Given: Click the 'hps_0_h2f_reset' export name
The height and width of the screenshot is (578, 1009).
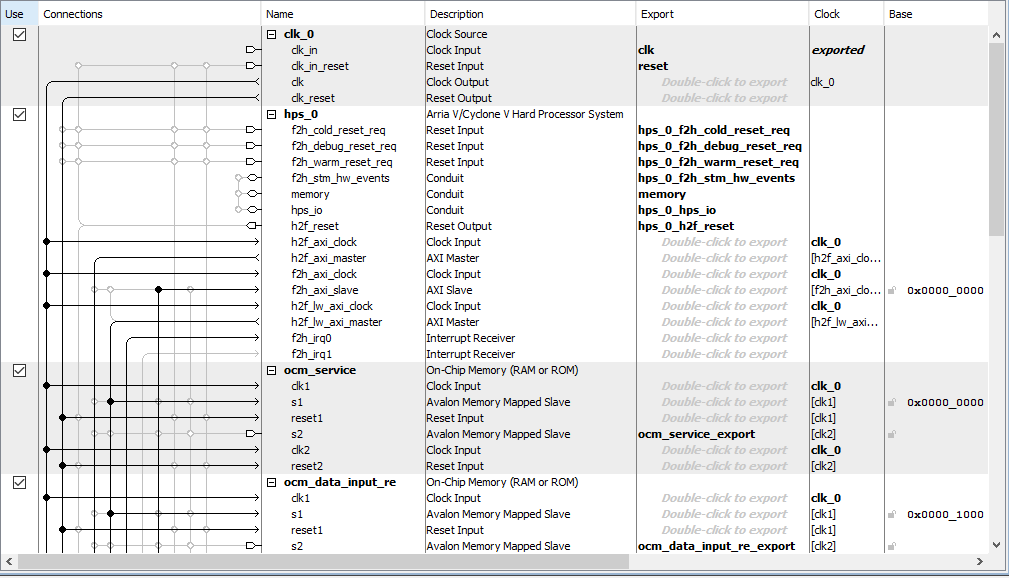Looking at the screenshot, I should point(686,227).
